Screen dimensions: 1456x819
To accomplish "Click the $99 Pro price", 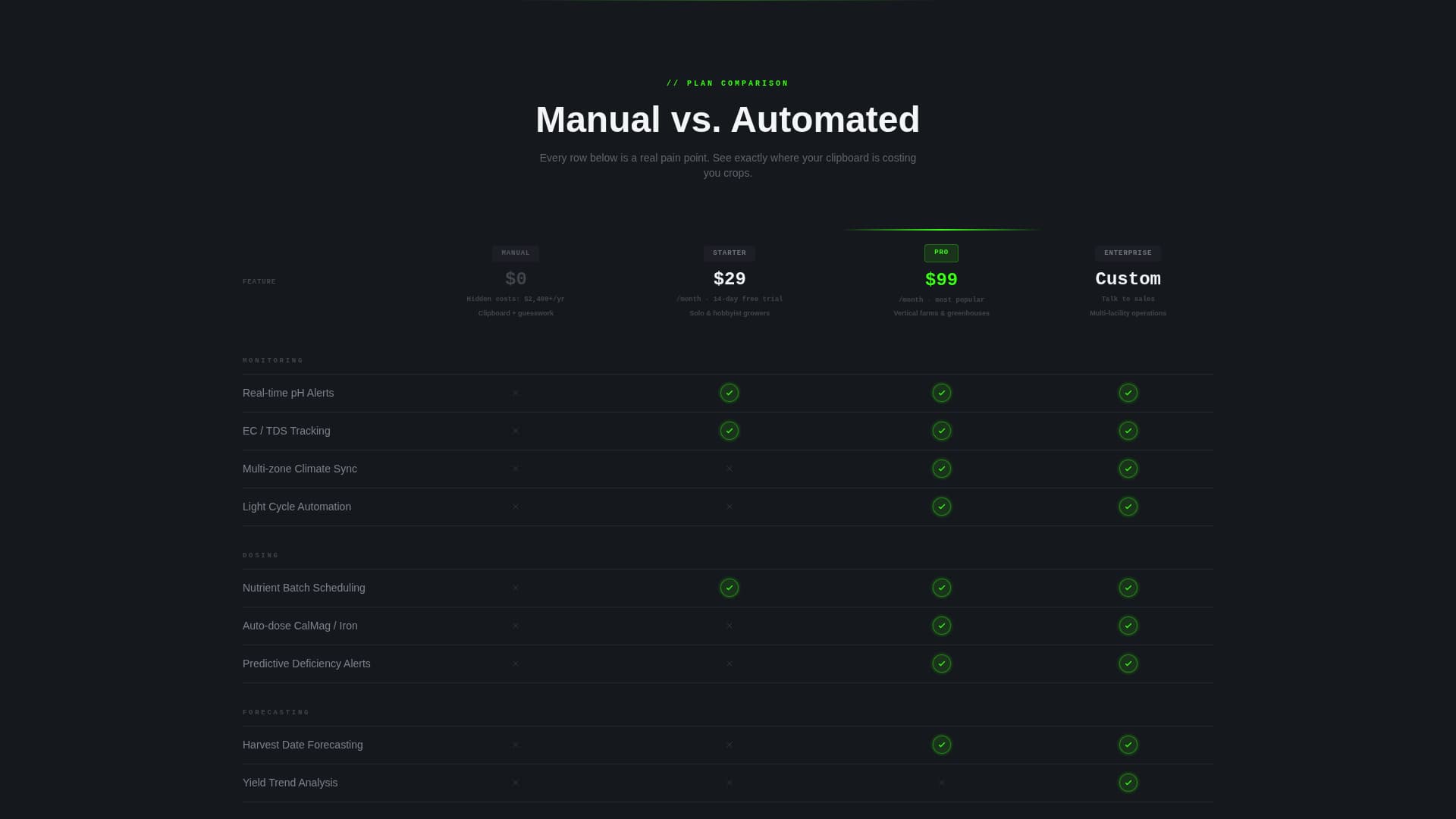I will pos(941,280).
